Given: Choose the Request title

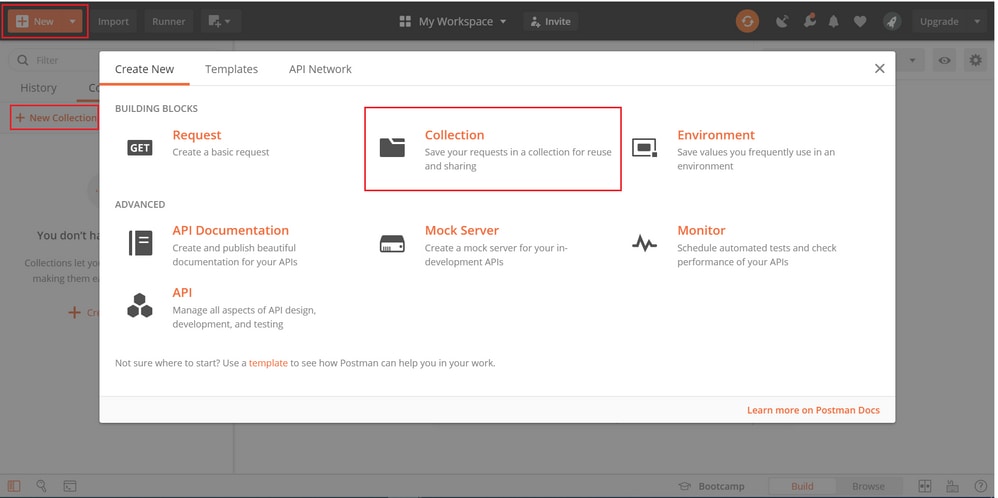Looking at the screenshot, I should (x=197, y=135).
